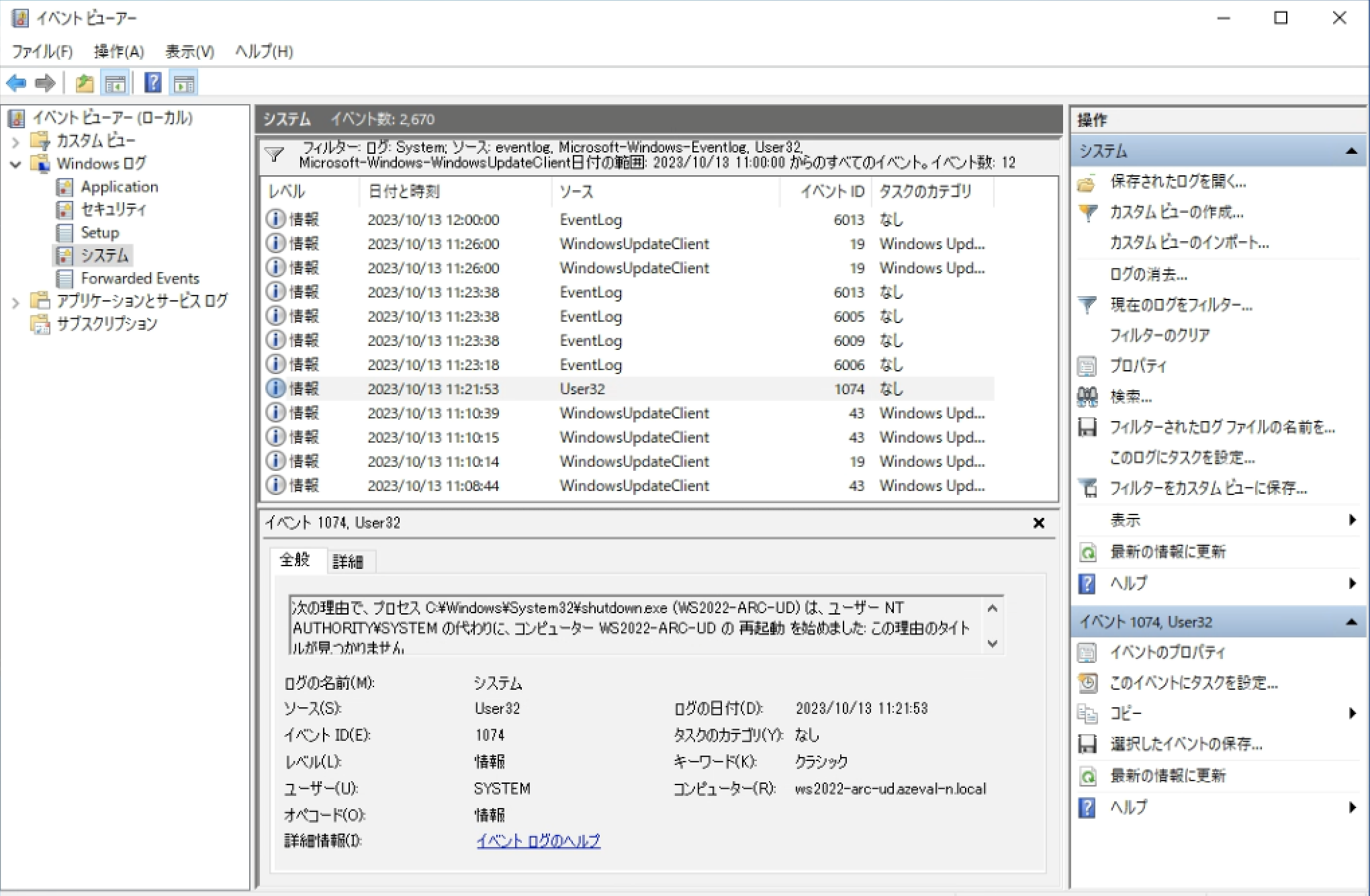Click the Help icon under Event 1074 section
The width and height of the screenshot is (1370, 896).
[1087, 807]
